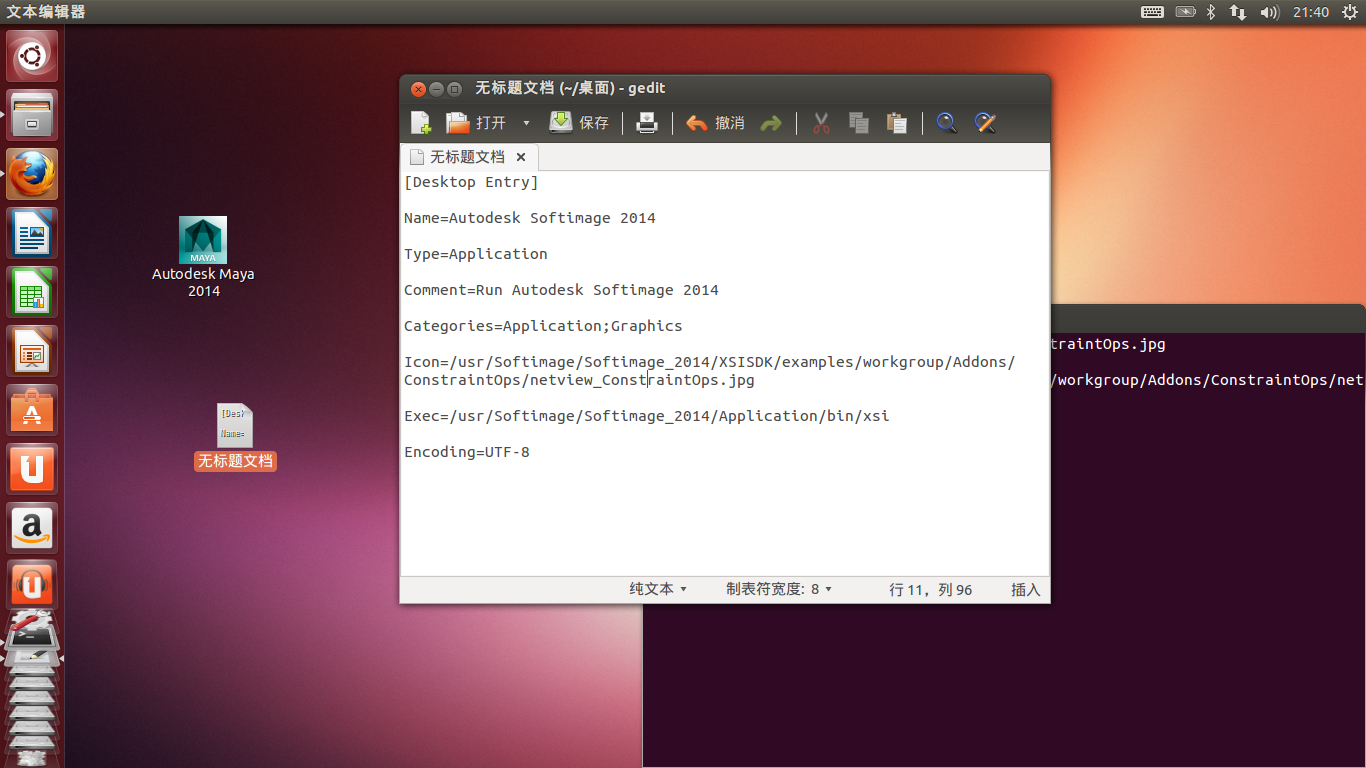Click the 插入 insert mode indicator
This screenshot has width=1366, height=768.
1026,590
